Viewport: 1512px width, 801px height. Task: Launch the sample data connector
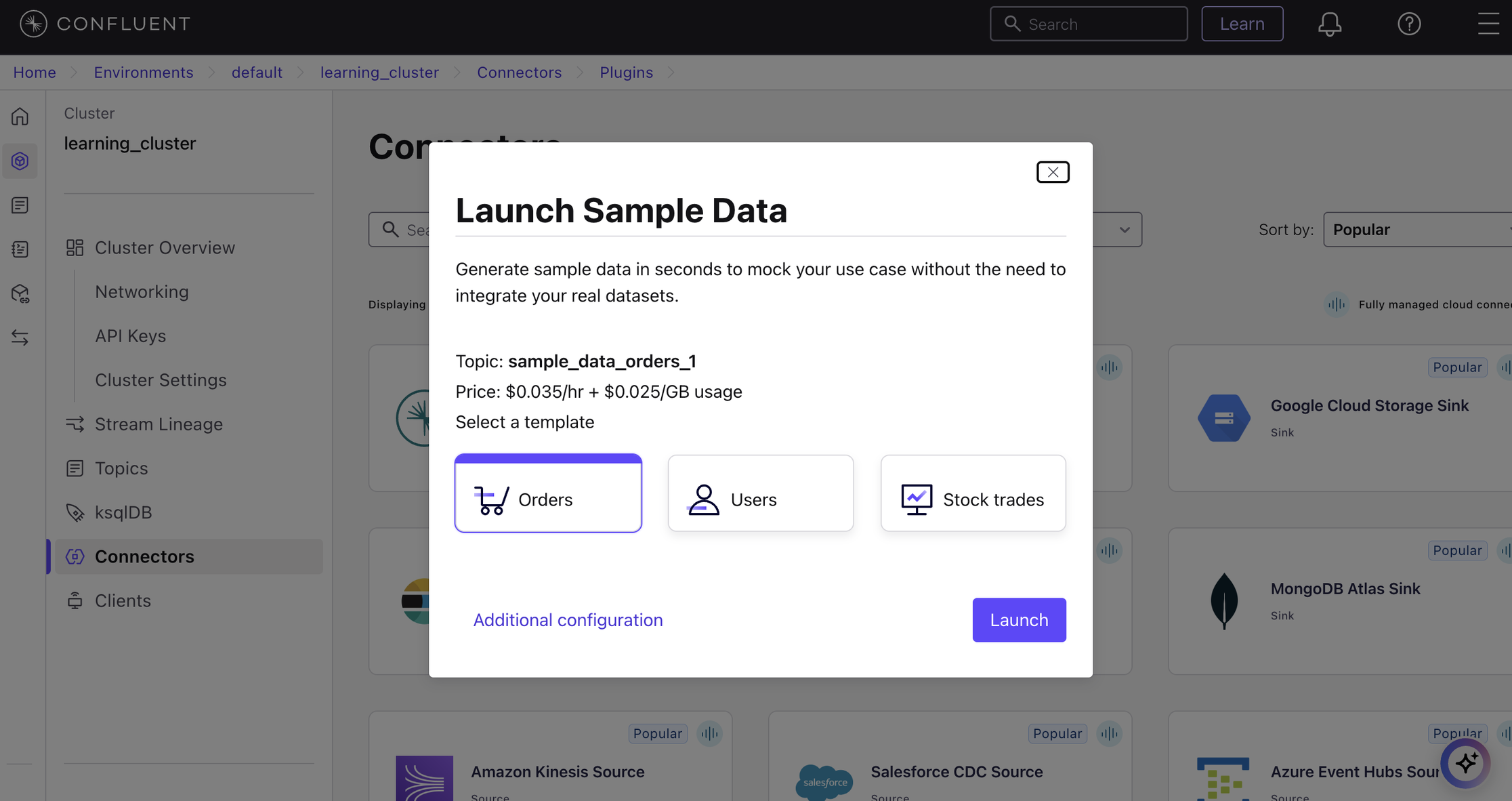click(x=1019, y=619)
